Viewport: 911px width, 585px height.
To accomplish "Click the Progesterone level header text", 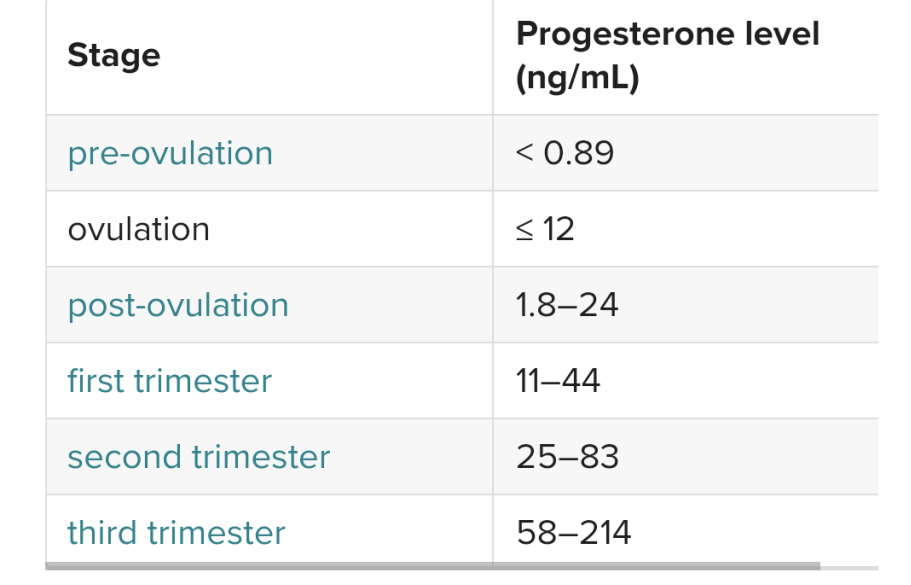I will 668,34.
